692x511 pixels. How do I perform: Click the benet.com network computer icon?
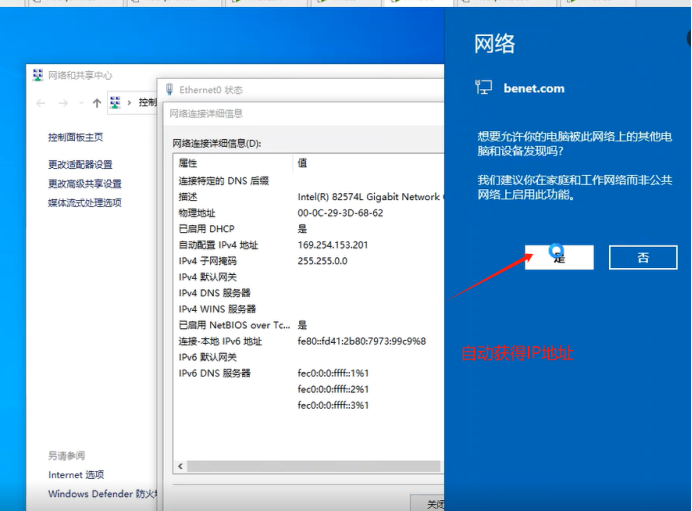[x=484, y=87]
